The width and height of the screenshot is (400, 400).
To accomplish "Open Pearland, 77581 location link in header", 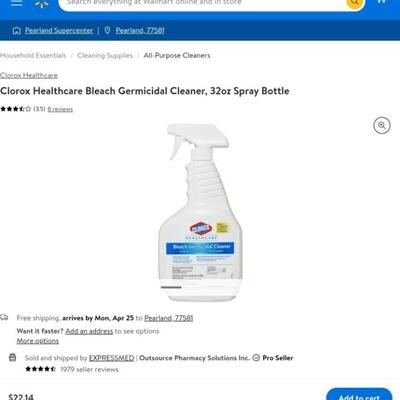I will coord(140,31).
